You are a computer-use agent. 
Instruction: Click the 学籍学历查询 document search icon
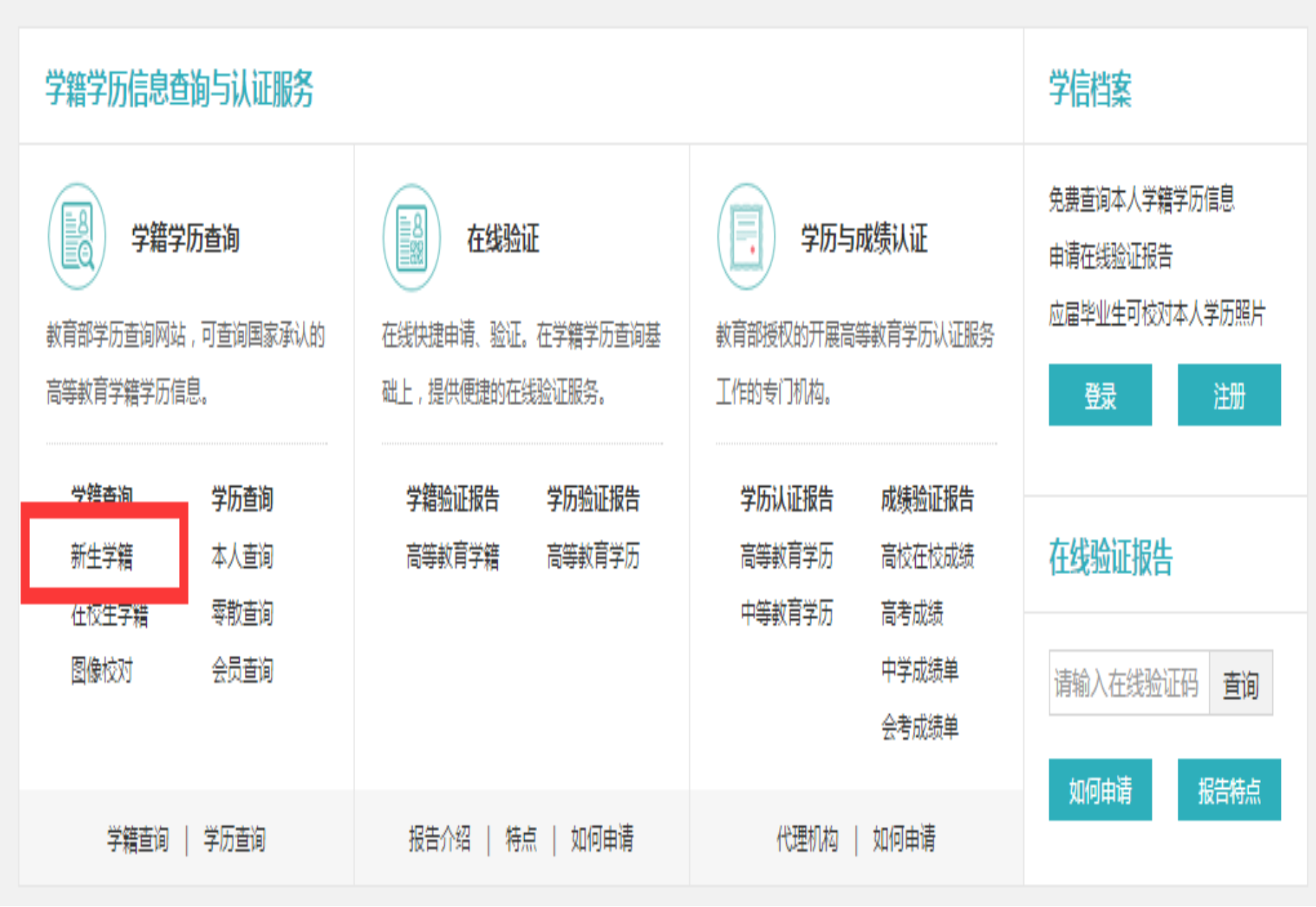77,237
